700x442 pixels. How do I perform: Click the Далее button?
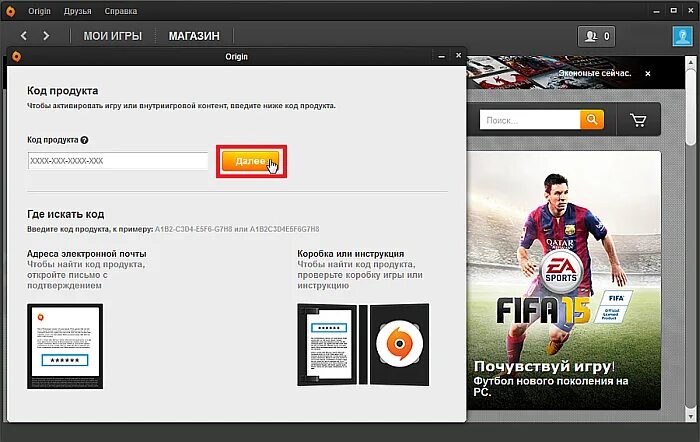coord(250,161)
